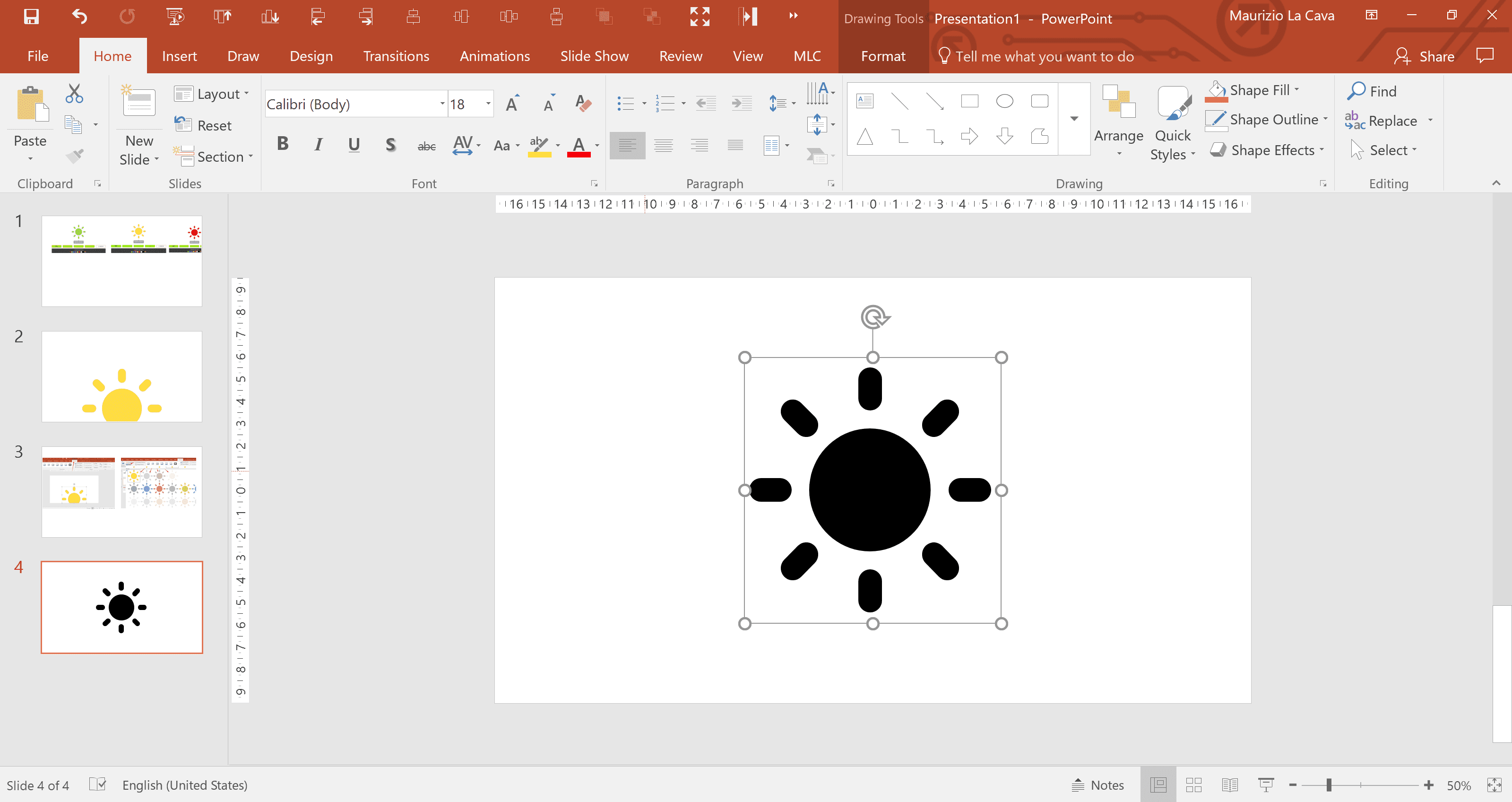Switch to the Transitions ribbon tab

pyautogui.click(x=396, y=56)
